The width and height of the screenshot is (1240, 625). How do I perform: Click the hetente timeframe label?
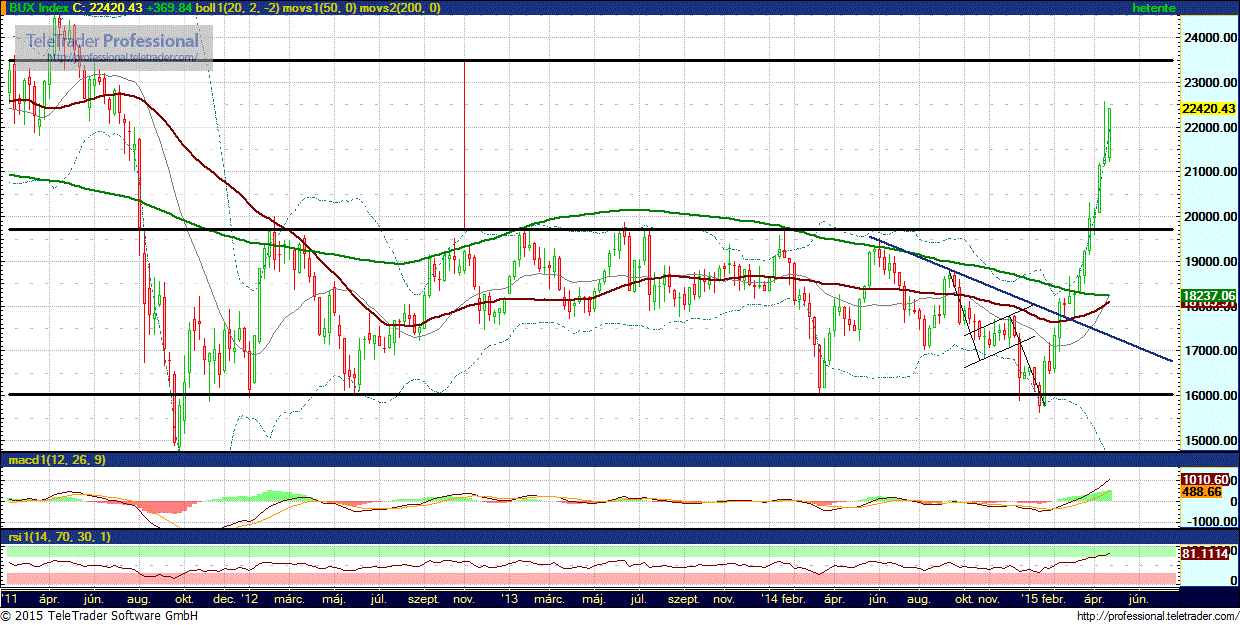[1154, 8]
